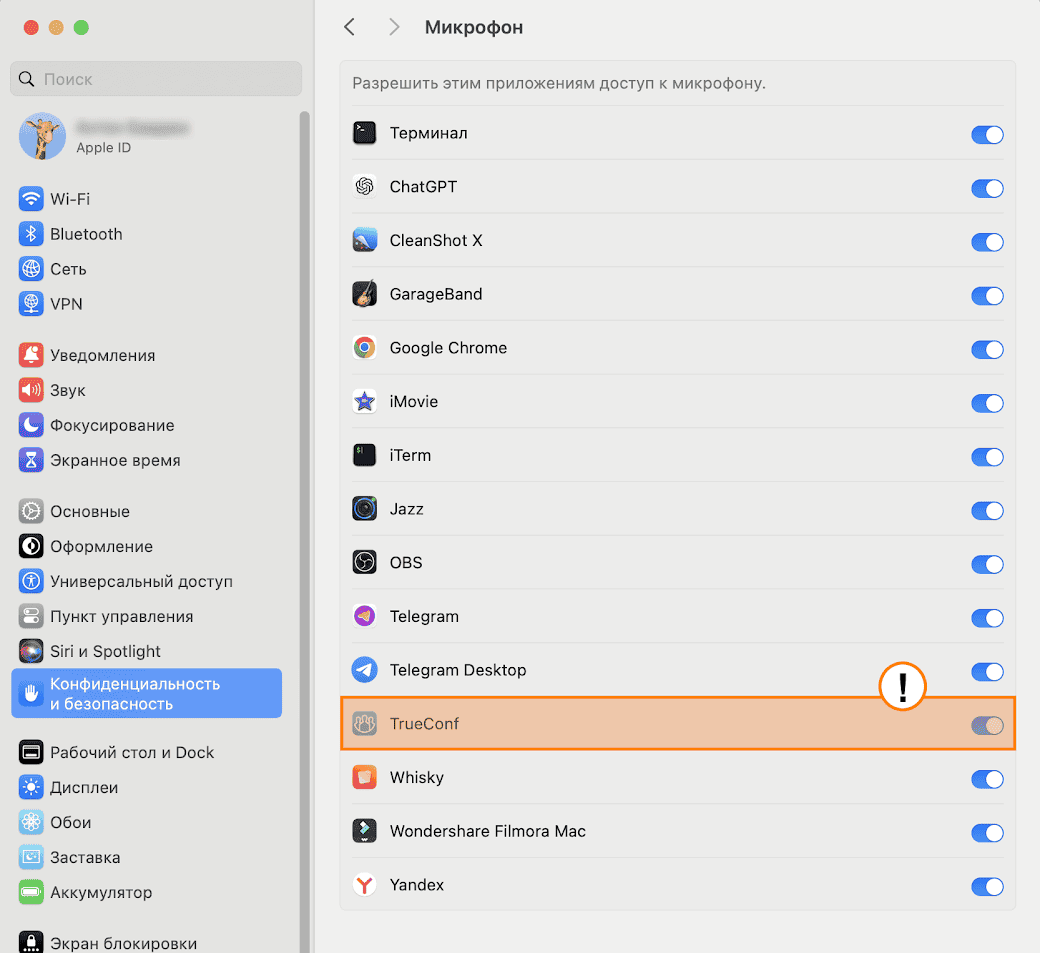Toggle Jazz microphone switch
1040x953 pixels.
coord(987,511)
